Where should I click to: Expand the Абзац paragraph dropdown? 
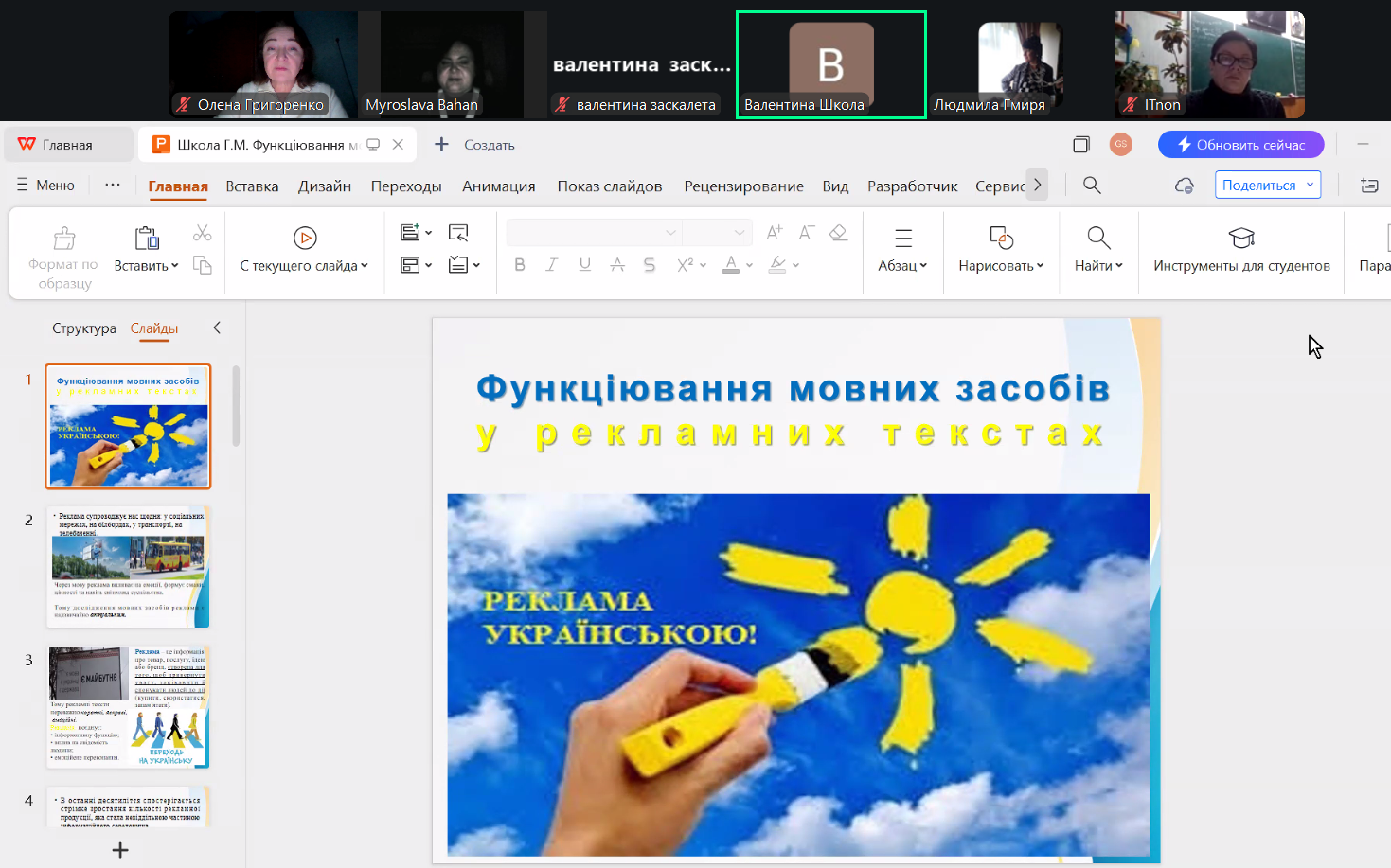[902, 266]
